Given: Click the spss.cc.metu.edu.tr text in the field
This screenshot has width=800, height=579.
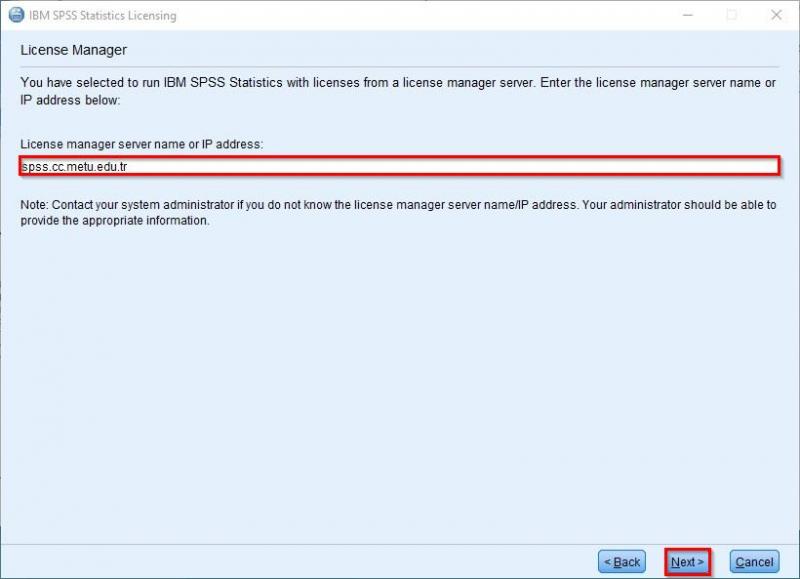Looking at the screenshot, I should (74, 167).
